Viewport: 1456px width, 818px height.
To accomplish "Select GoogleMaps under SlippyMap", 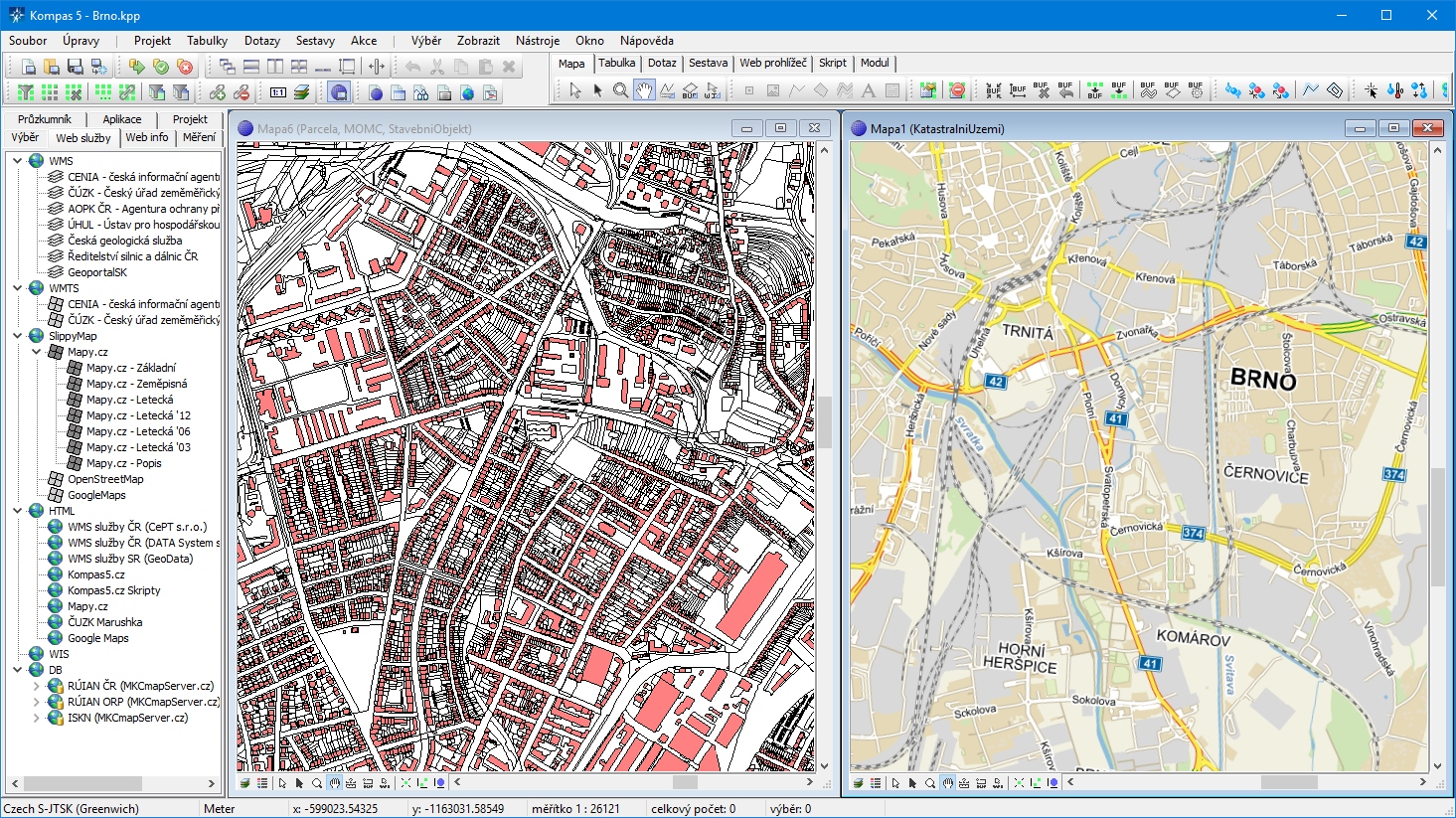I will tap(96, 495).
